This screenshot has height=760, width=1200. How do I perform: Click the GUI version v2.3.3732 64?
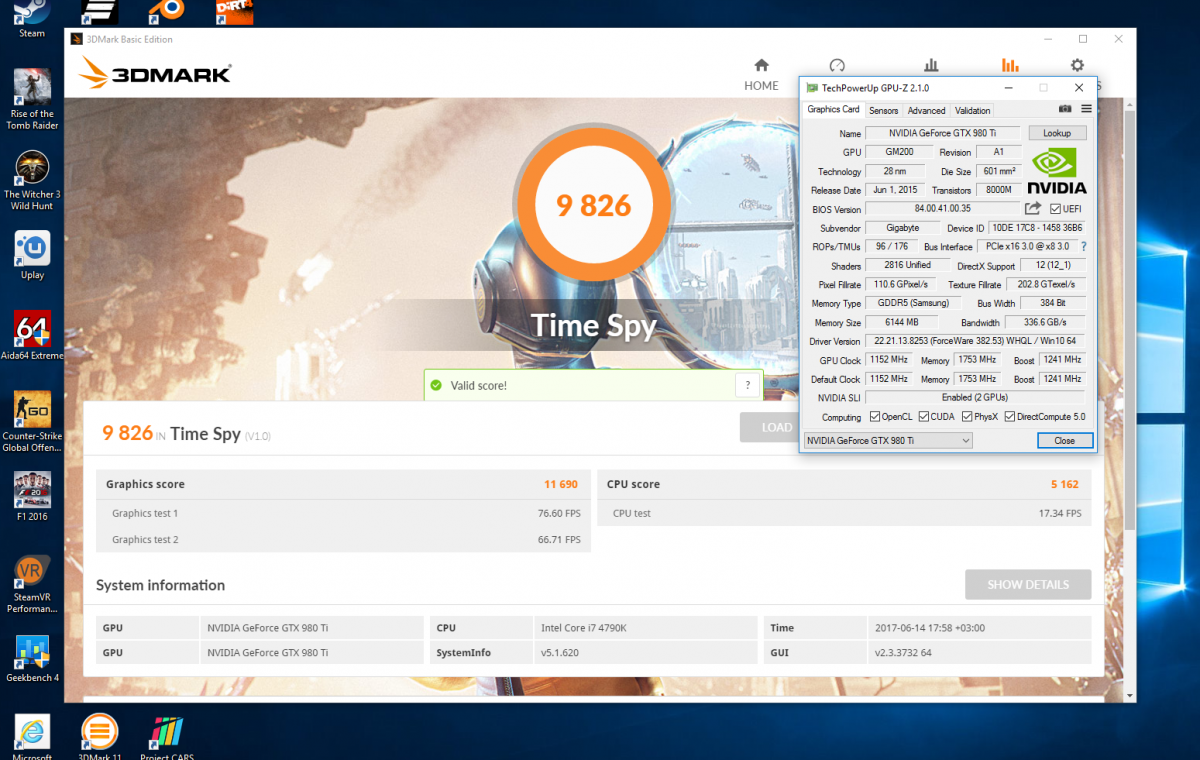902,652
